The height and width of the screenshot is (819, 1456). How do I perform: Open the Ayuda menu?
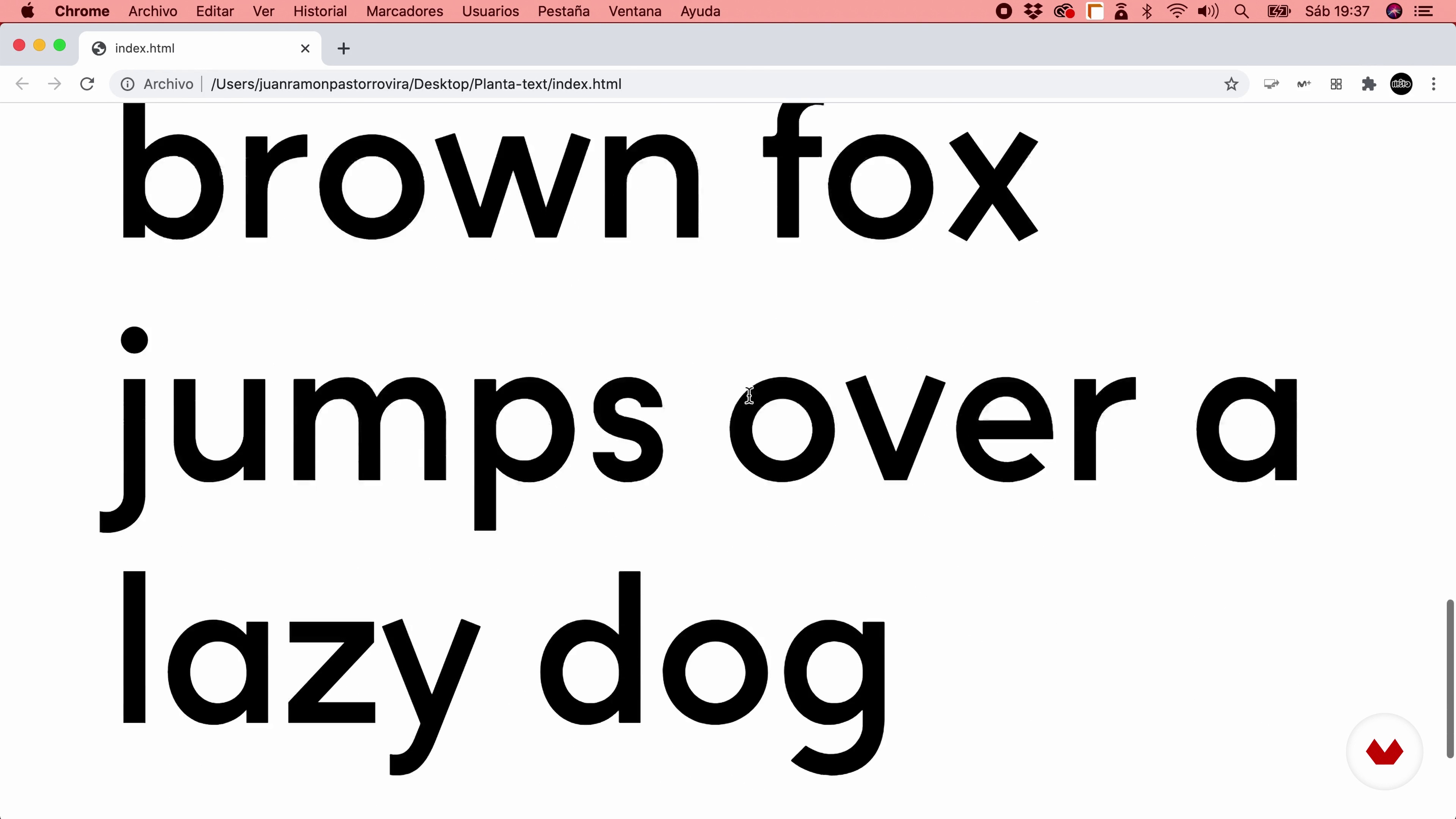tap(700, 11)
